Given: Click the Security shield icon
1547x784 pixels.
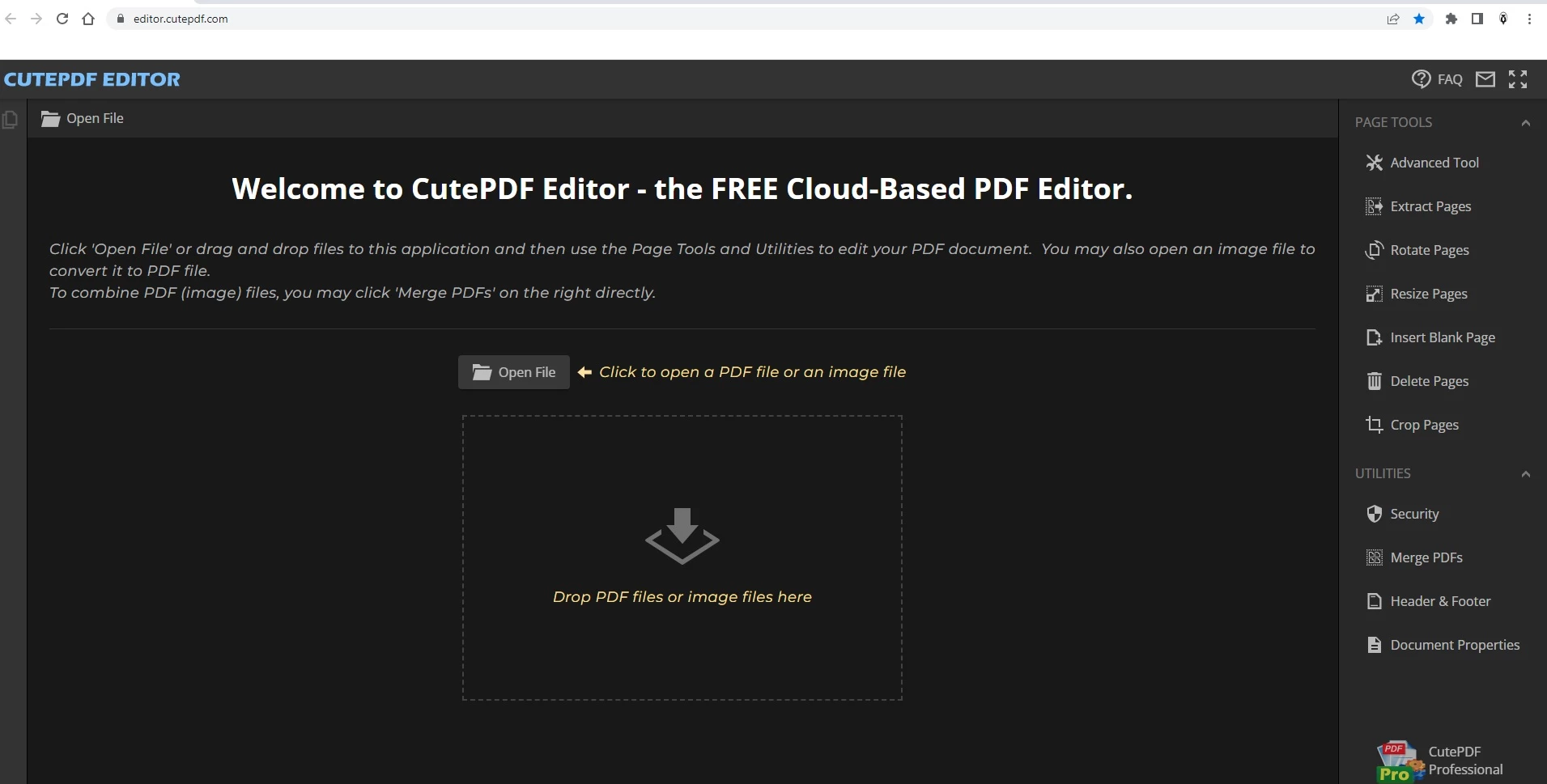Looking at the screenshot, I should (x=1375, y=514).
